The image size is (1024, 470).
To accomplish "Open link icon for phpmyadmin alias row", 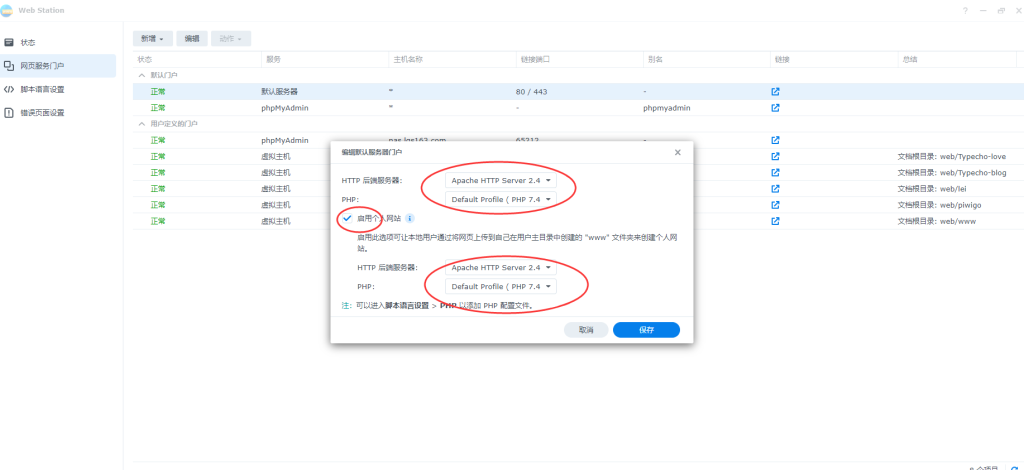I will [x=775, y=108].
